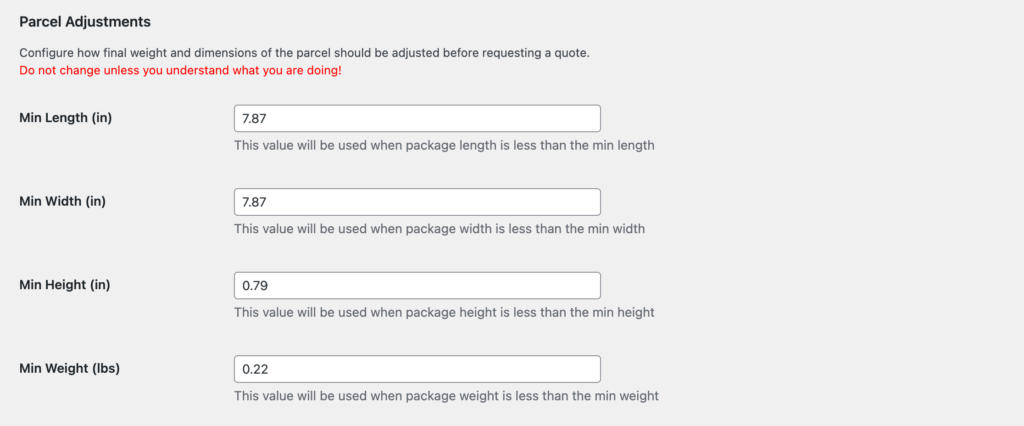Click the help text mentioning min weight

click(x=446, y=395)
